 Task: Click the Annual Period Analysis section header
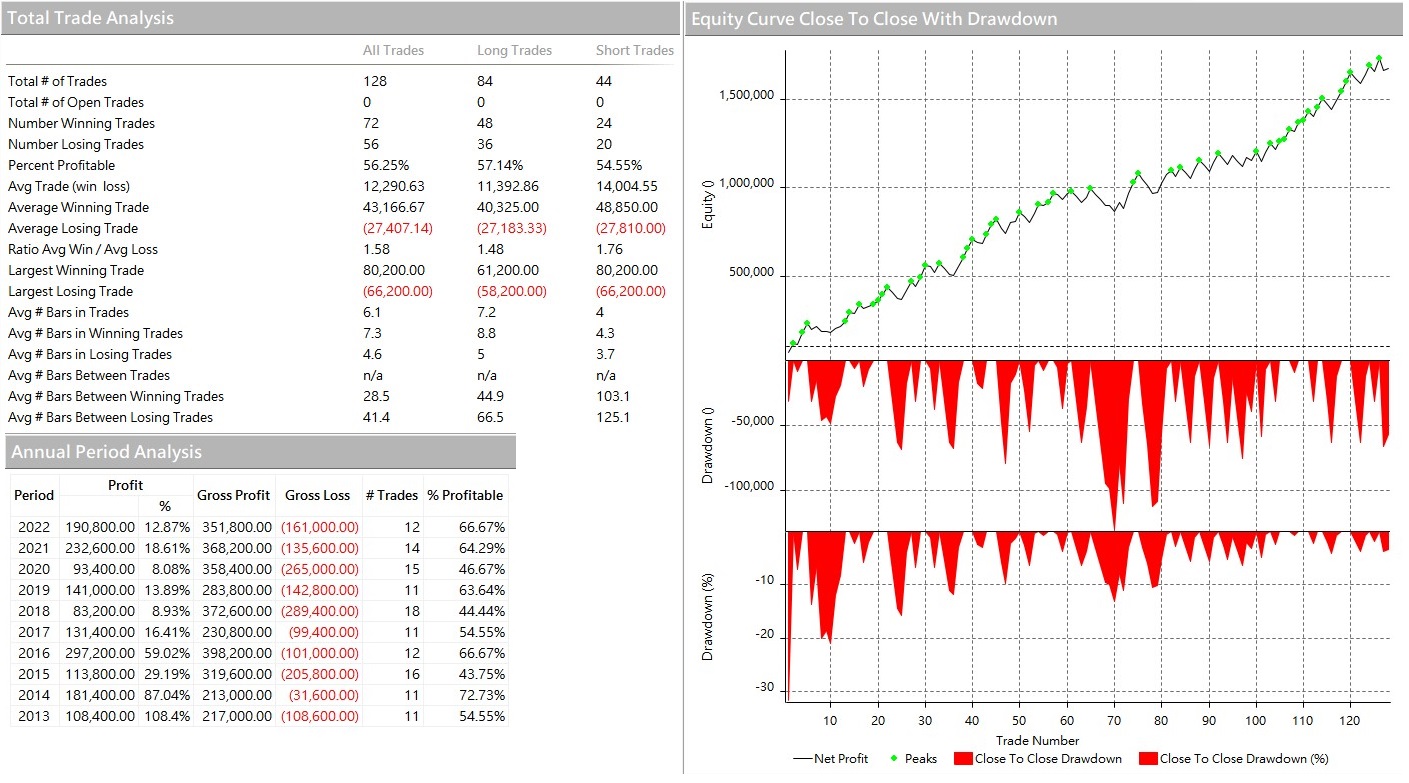pos(260,452)
